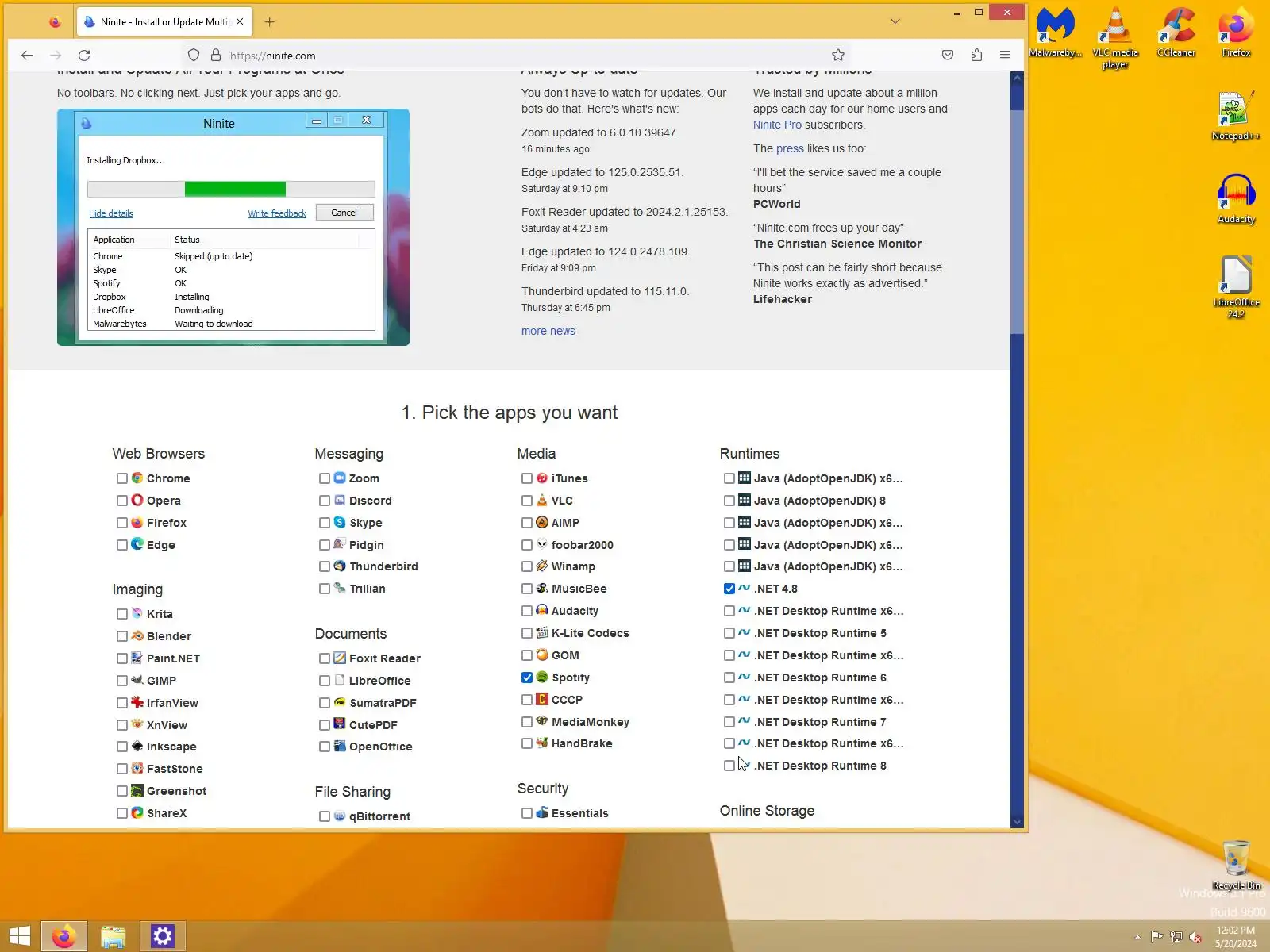The image size is (1270, 952).
Task: Click the Spotify app icon
Action: click(x=542, y=678)
